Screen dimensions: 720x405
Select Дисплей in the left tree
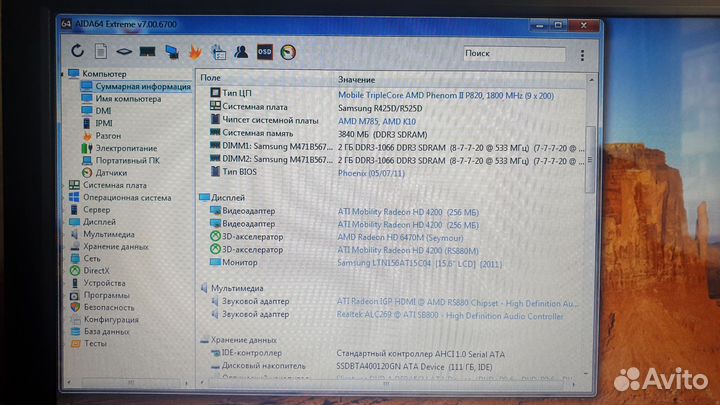tap(99, 222)
